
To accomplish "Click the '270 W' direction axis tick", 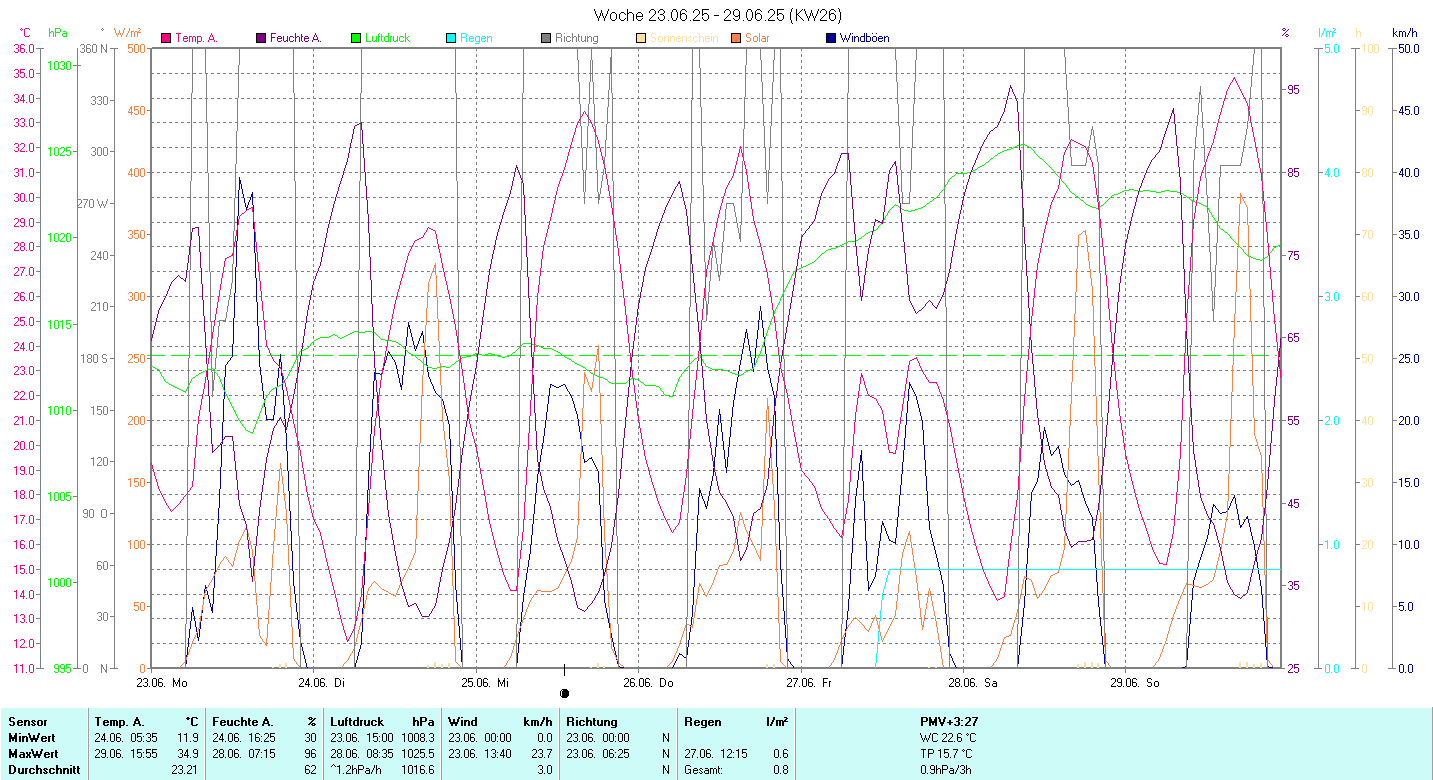I will (94, 203).
